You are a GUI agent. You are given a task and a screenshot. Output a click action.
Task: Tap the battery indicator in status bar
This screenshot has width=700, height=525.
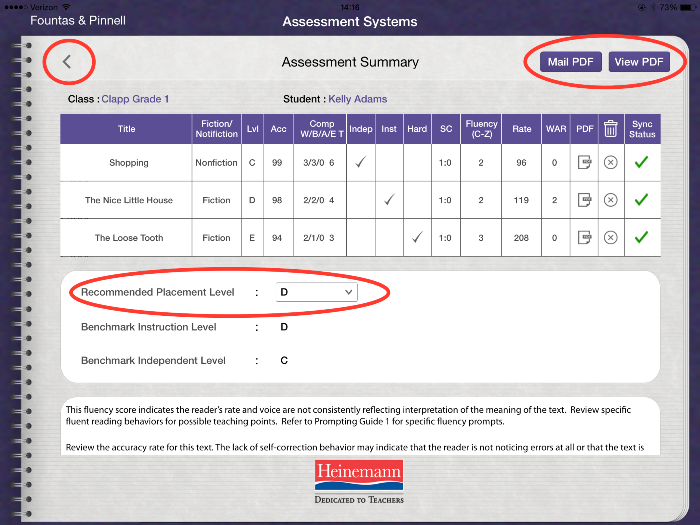point(688,7)
